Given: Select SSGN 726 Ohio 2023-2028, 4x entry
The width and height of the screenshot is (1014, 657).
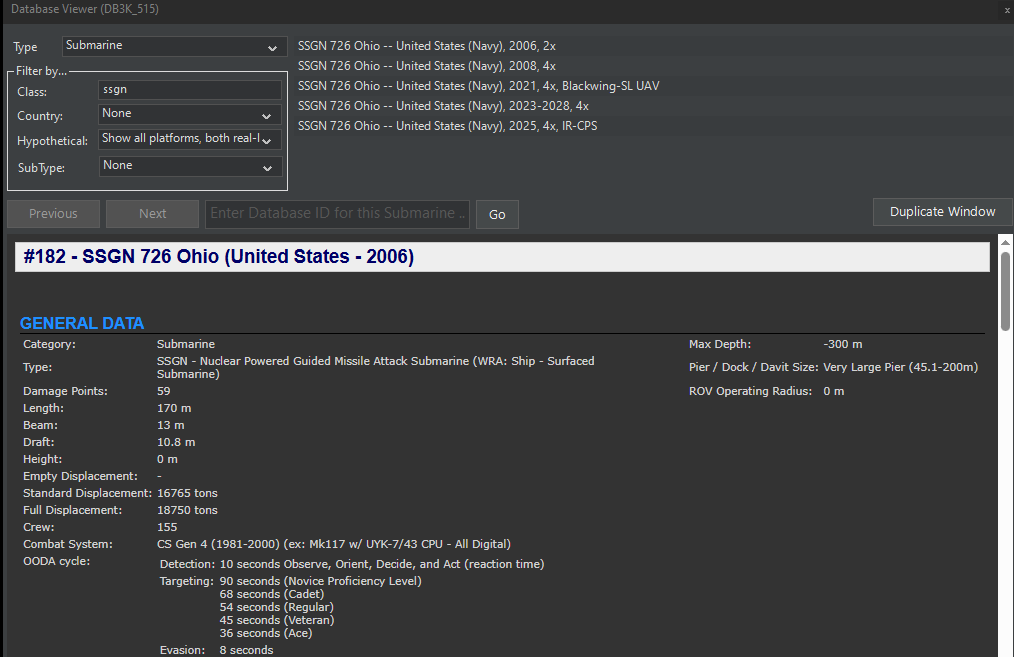Looking at the screenshot, I should [x=443, y=106].
